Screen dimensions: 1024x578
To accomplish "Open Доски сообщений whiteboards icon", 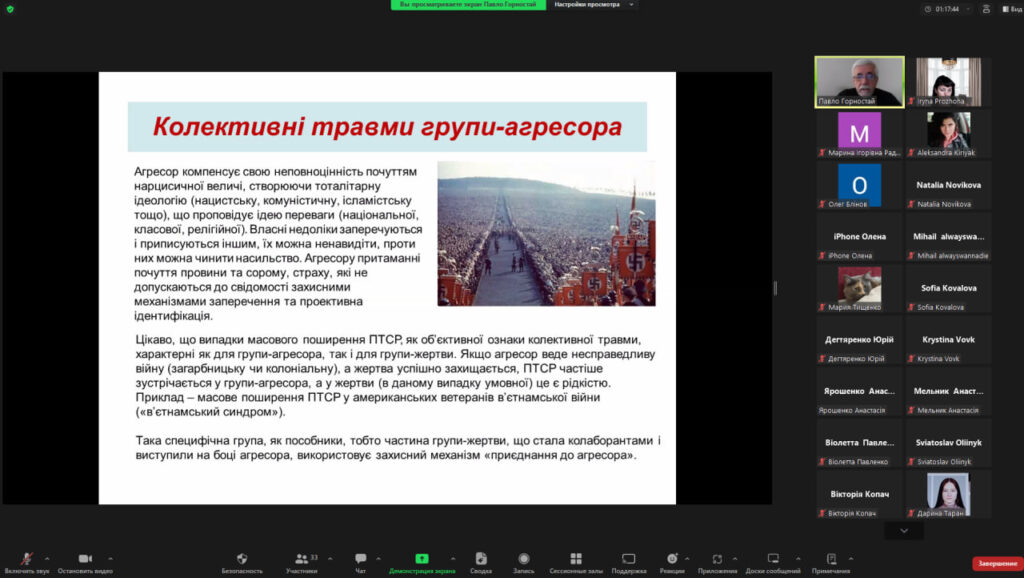I will point(773,559).
